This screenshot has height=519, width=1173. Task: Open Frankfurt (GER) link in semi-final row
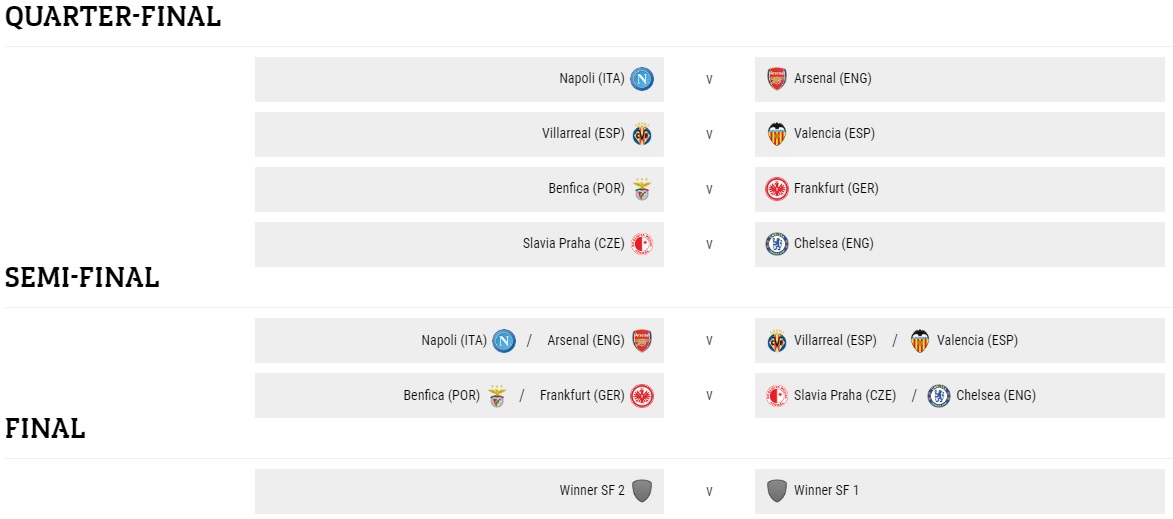click(x=582, y=396)
